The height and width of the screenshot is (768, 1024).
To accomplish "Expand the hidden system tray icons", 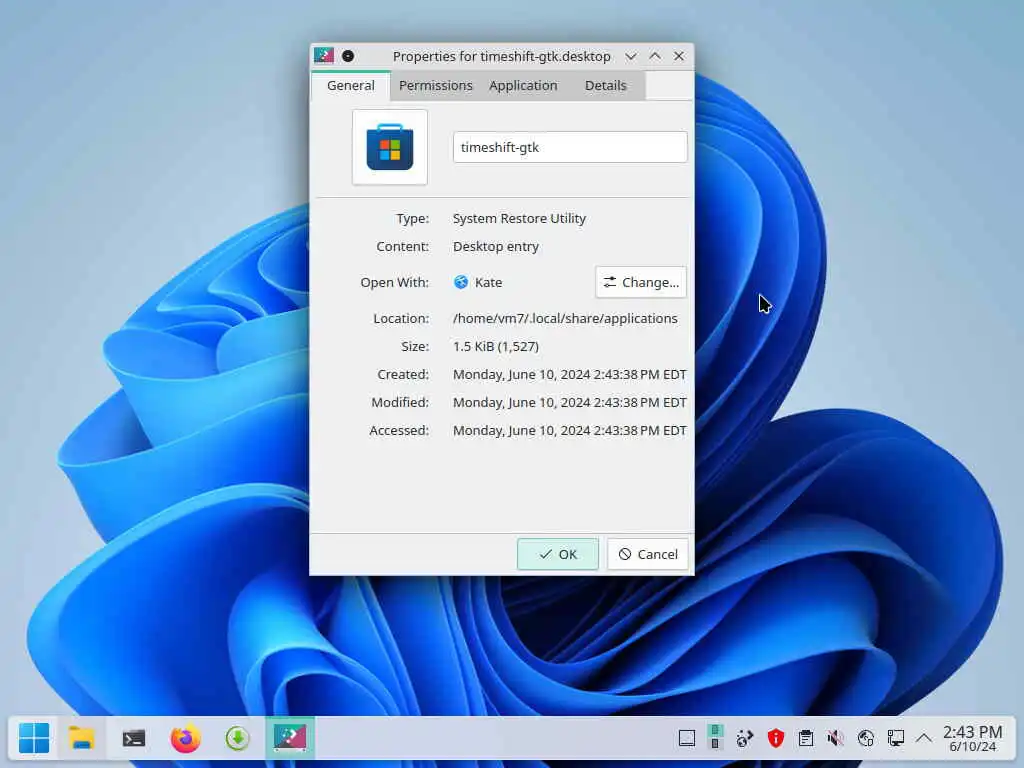I will tap(924, 739).
